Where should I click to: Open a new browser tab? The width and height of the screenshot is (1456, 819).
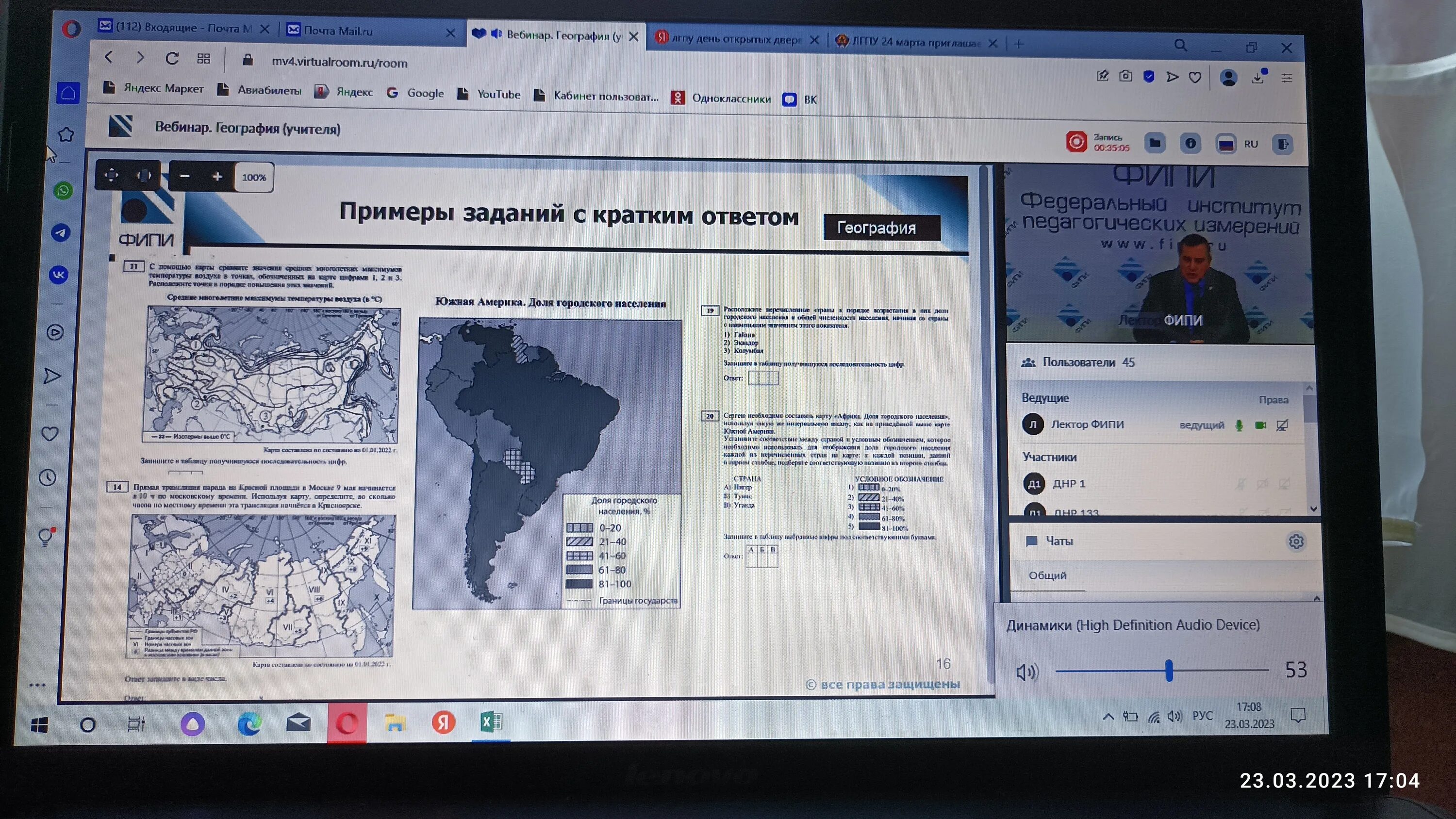1019,44
